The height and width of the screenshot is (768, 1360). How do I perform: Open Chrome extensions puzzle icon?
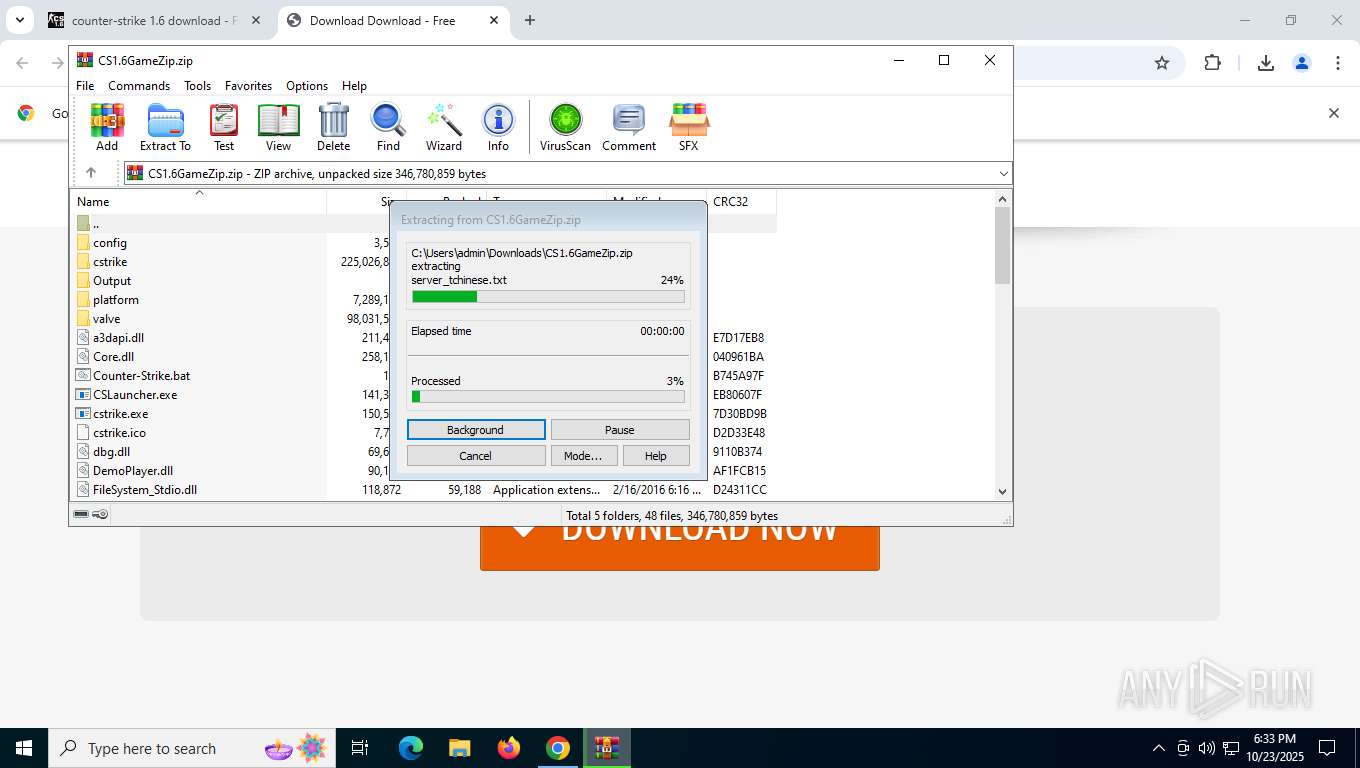click(x=1212, y=63)
